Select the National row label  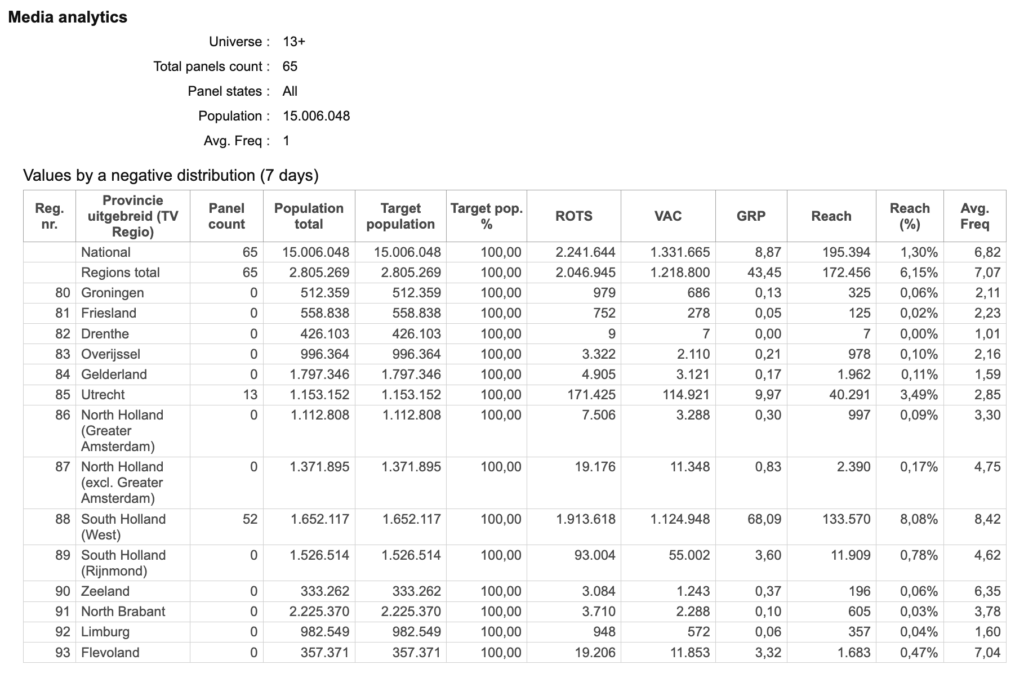click(x=106, y=252)
